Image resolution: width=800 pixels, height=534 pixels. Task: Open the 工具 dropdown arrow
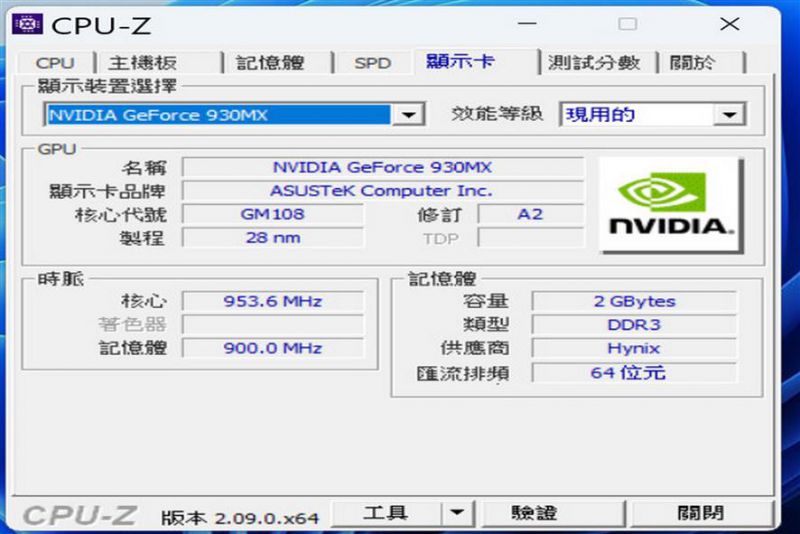(457, 513)
